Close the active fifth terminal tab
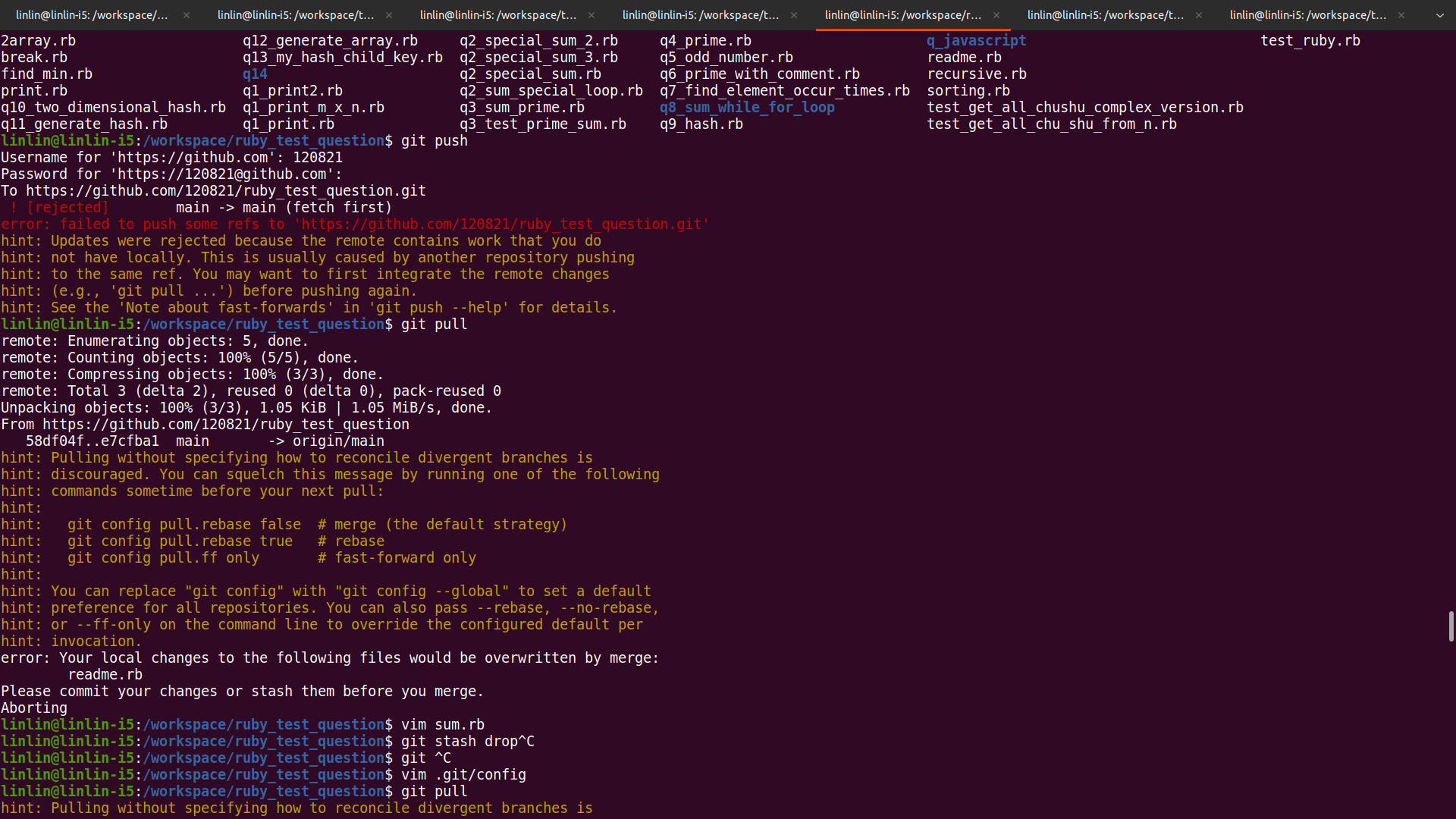 click(x=996, y=15)
